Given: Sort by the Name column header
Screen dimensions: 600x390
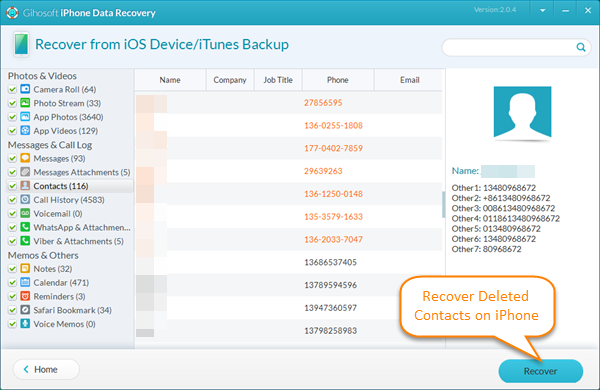Looking at the screenshot, I should click(x=170, y=80).
